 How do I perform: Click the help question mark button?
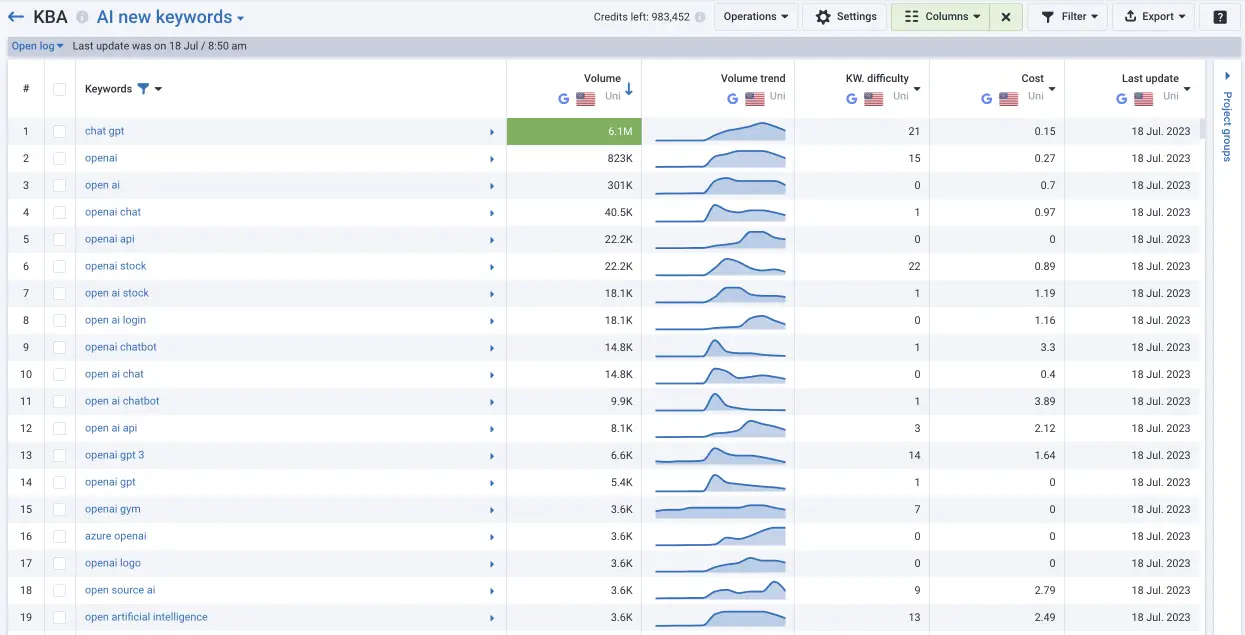(1220, 17)
